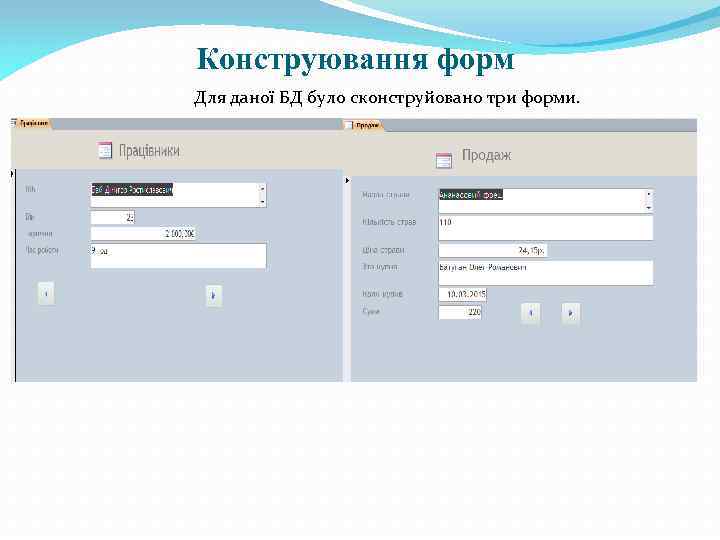
Task: Click the dish quantity field showing 110
Action: point(546,228)
